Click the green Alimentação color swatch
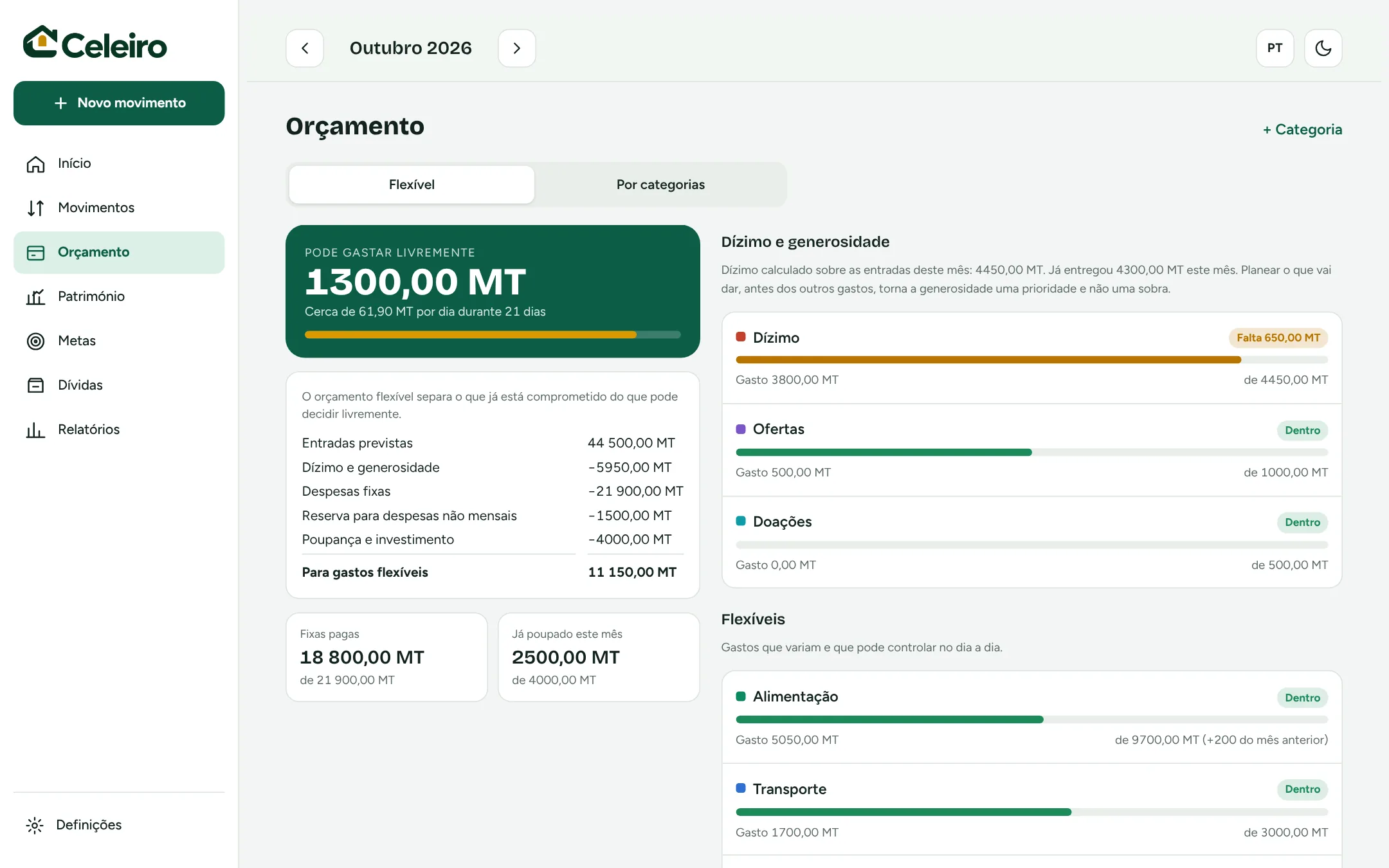This screenshot has height=868, width=1389. [x=741, y=696]
